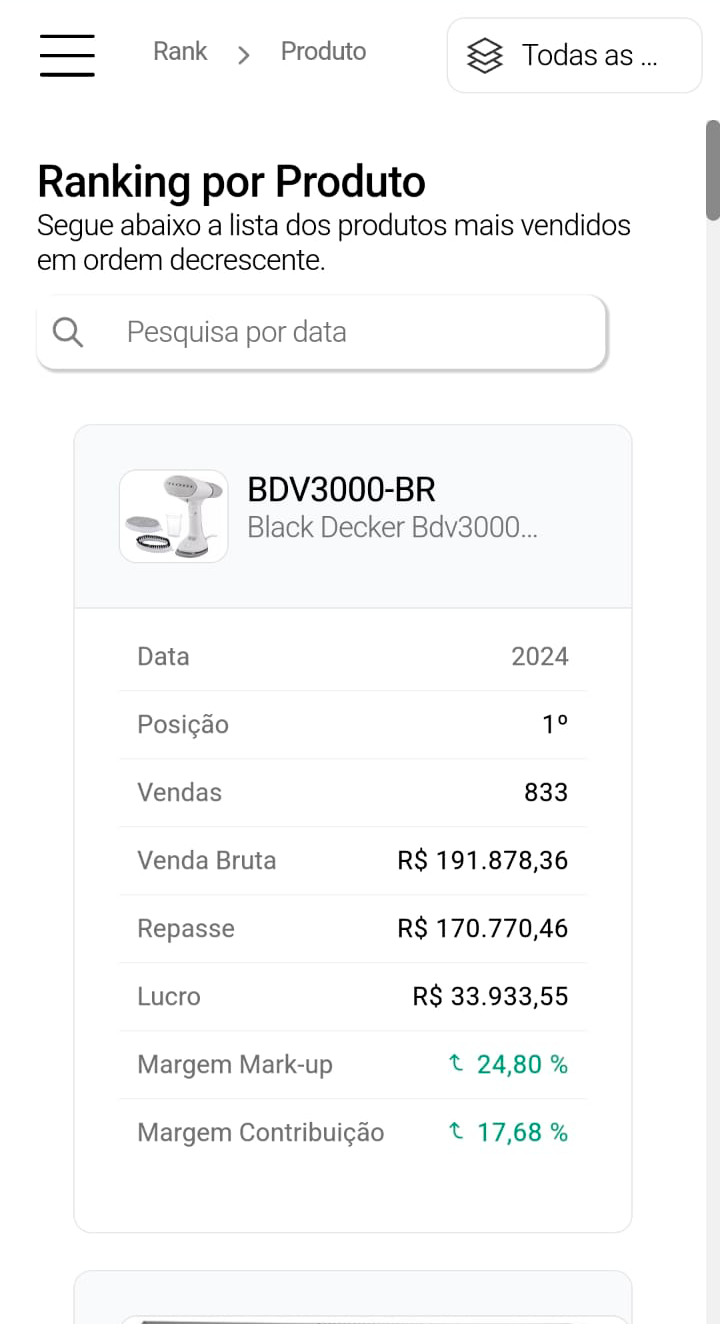Image resolution: width=720 pixels, height=1324 pixels.
Task: Select the Data 2024 row
Action: (352, 657)
